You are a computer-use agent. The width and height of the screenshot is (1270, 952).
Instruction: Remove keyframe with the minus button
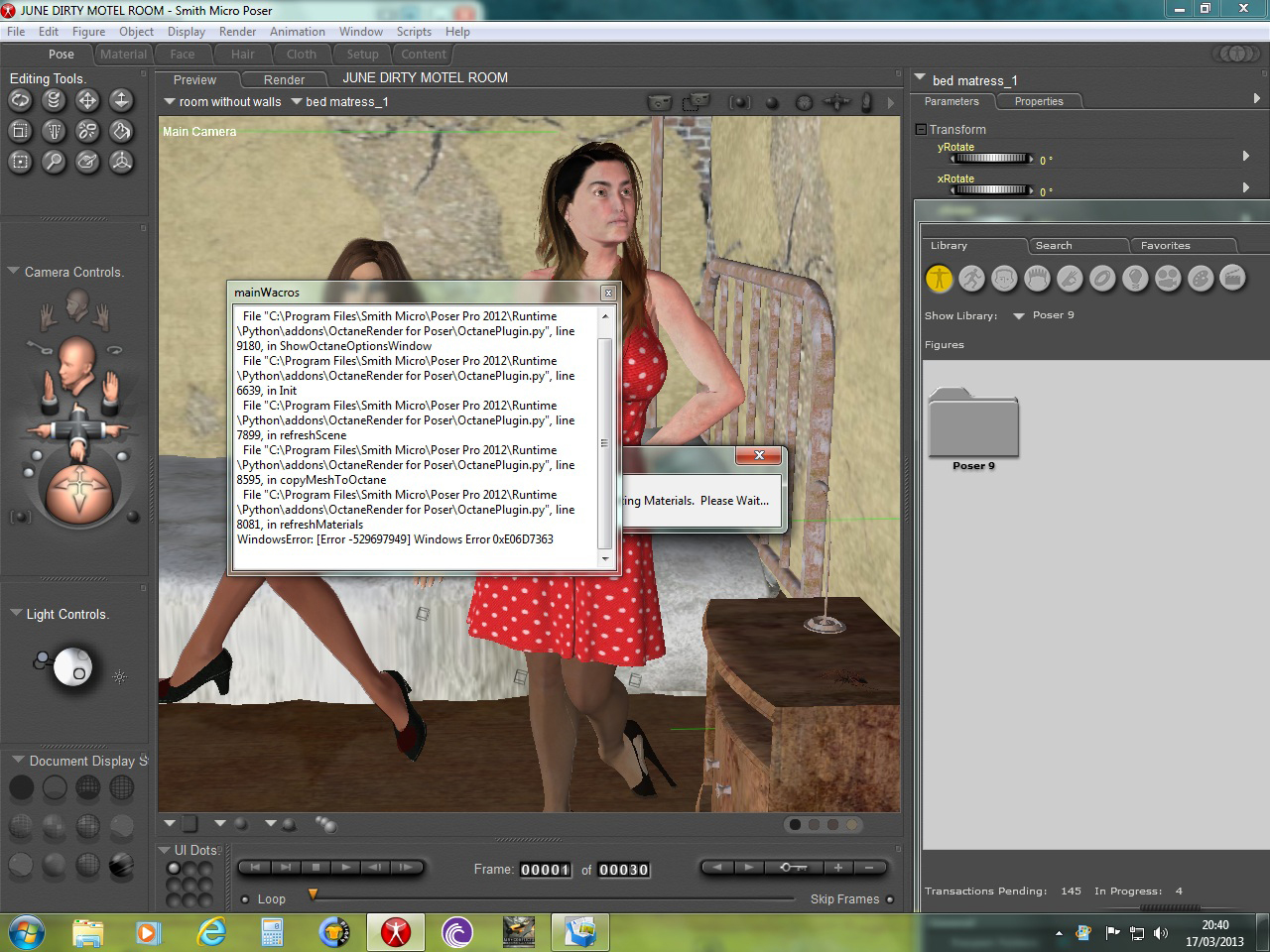pos(869,867)
